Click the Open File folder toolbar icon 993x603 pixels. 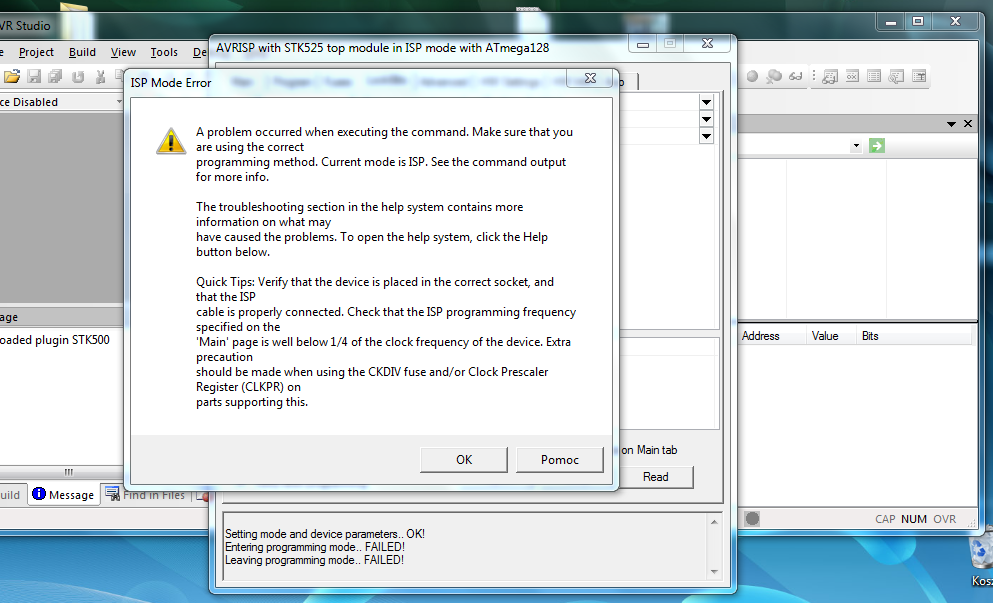12,77
